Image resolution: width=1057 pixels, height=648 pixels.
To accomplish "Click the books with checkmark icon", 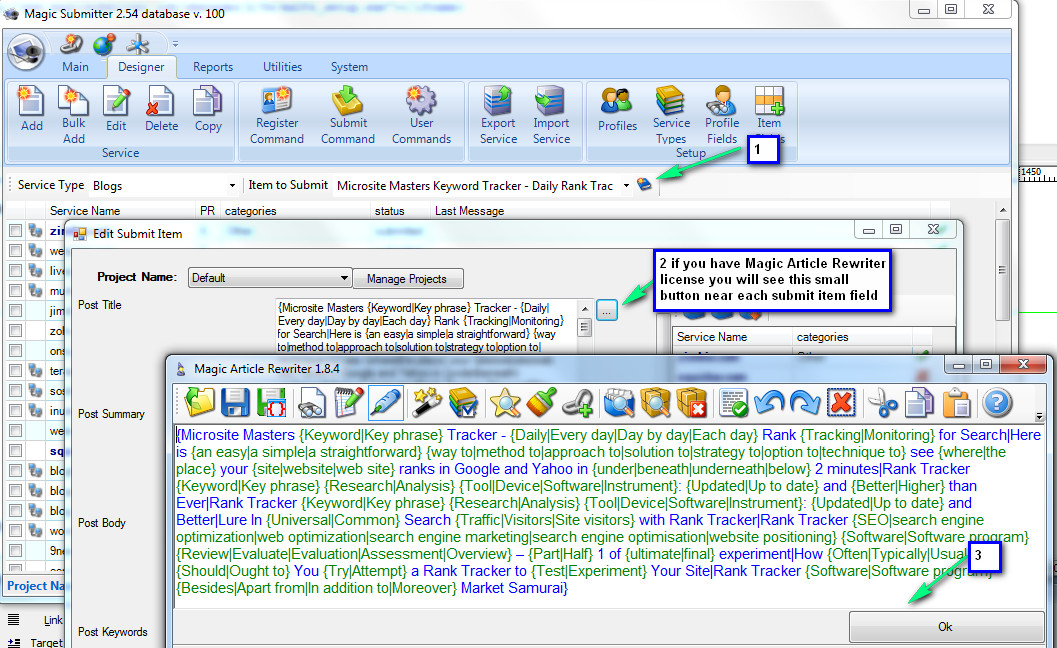I will [x=463, y=403].
